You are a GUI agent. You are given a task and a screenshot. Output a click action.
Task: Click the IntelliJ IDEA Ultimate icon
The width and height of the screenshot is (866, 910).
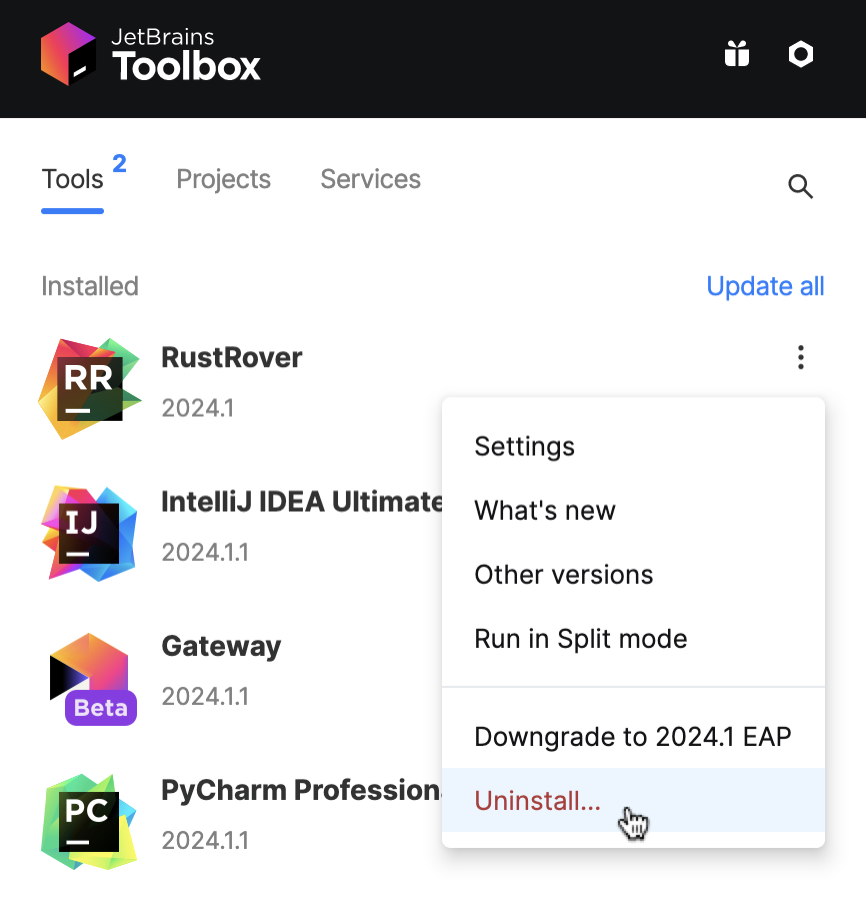click(x=89, y=532)
